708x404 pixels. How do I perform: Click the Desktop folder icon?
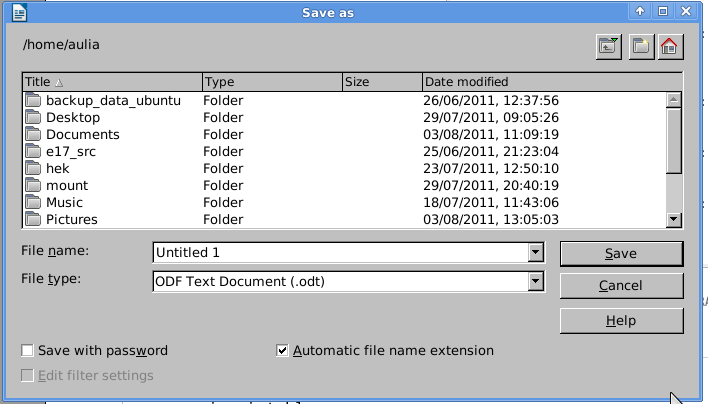point(33,117)
